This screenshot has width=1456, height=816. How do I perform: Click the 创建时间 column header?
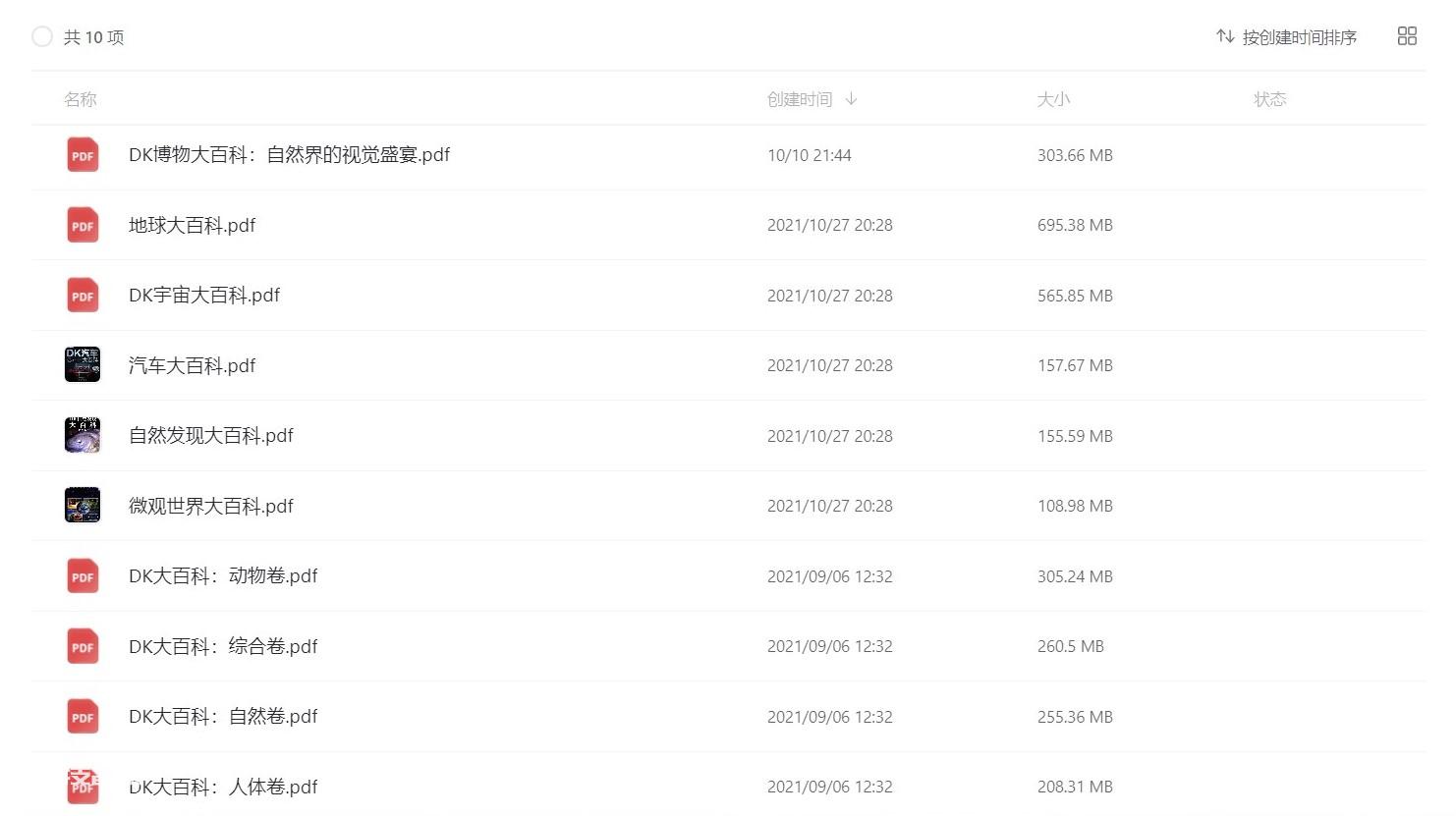pyautogui.click(x=799, y=99)
